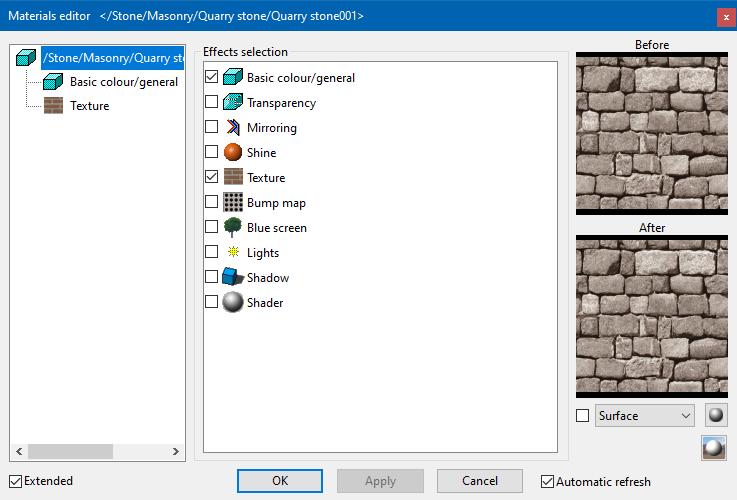Toggle the Automatic refresh checkbox

point(547,481)
